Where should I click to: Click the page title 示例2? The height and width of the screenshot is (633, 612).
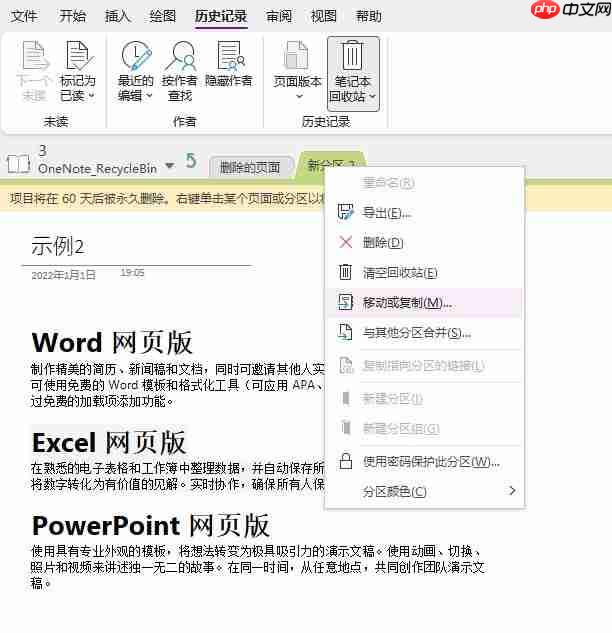(x=58, y=246)
